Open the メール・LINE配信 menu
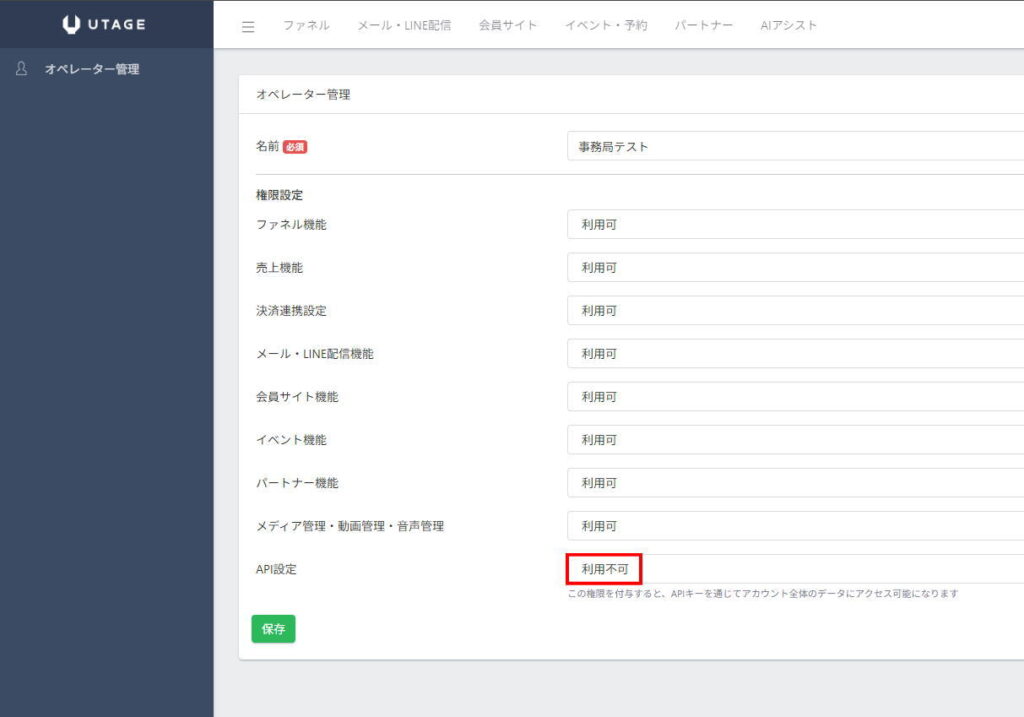 (x=404, y=25)
